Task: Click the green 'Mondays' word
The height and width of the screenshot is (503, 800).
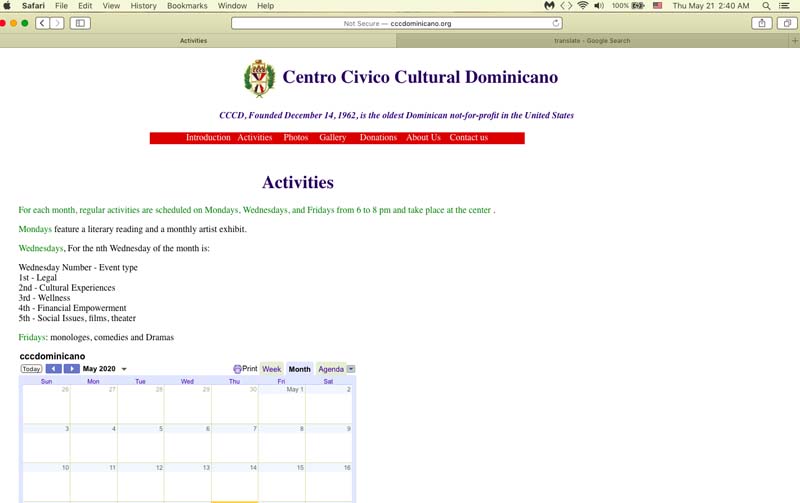Action: click(35, 229)
